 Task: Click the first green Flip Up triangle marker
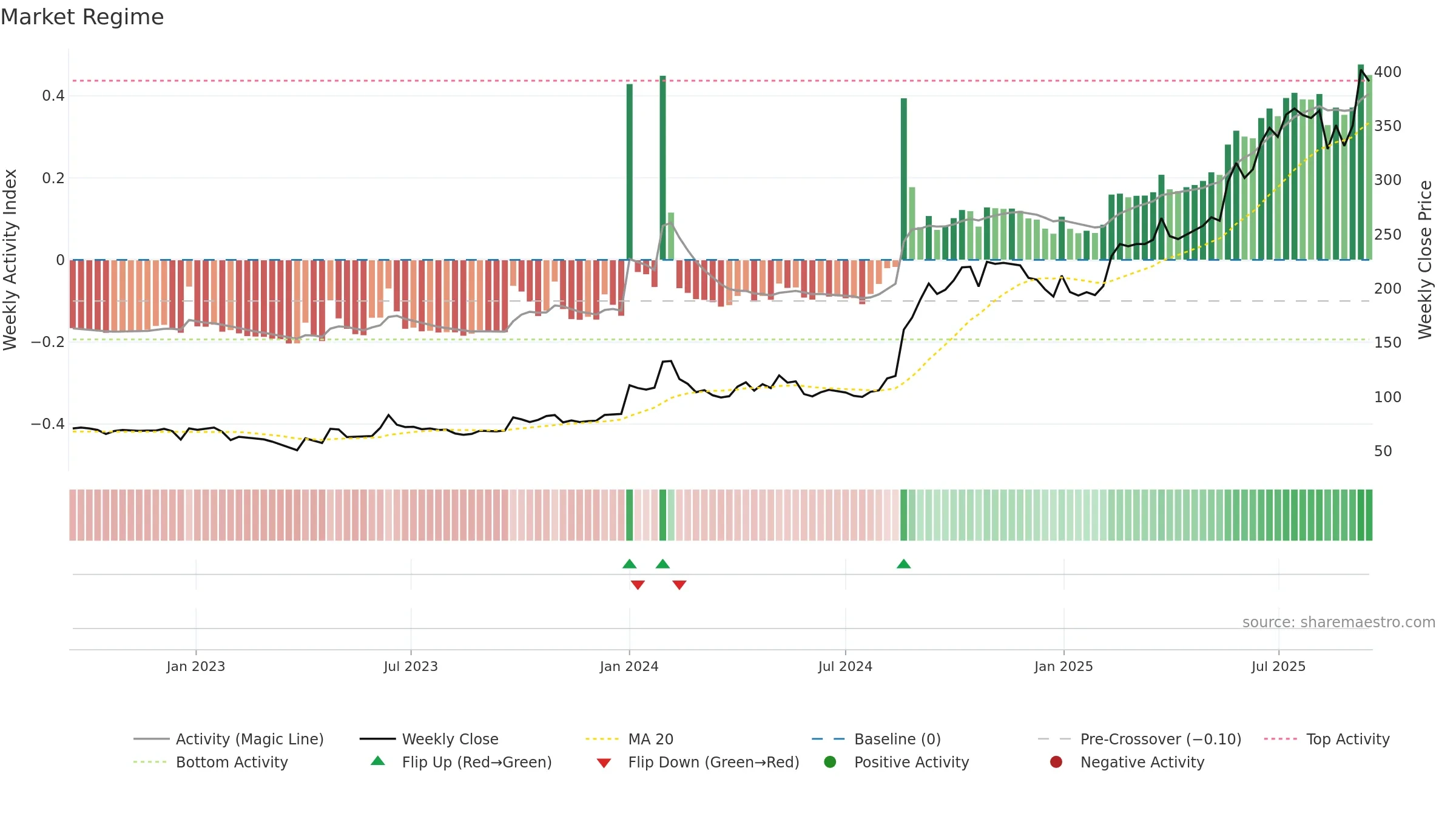click(629, 564)
